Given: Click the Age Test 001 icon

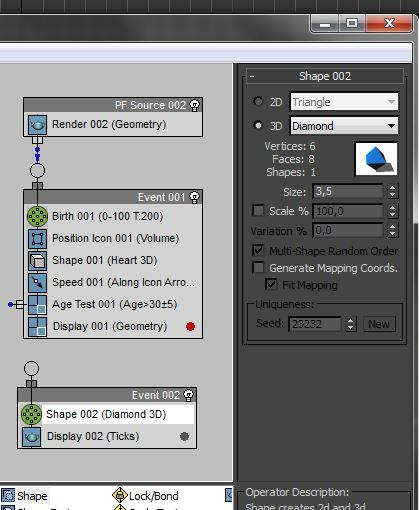Looking at the screenshot, I should coord(37,304).
